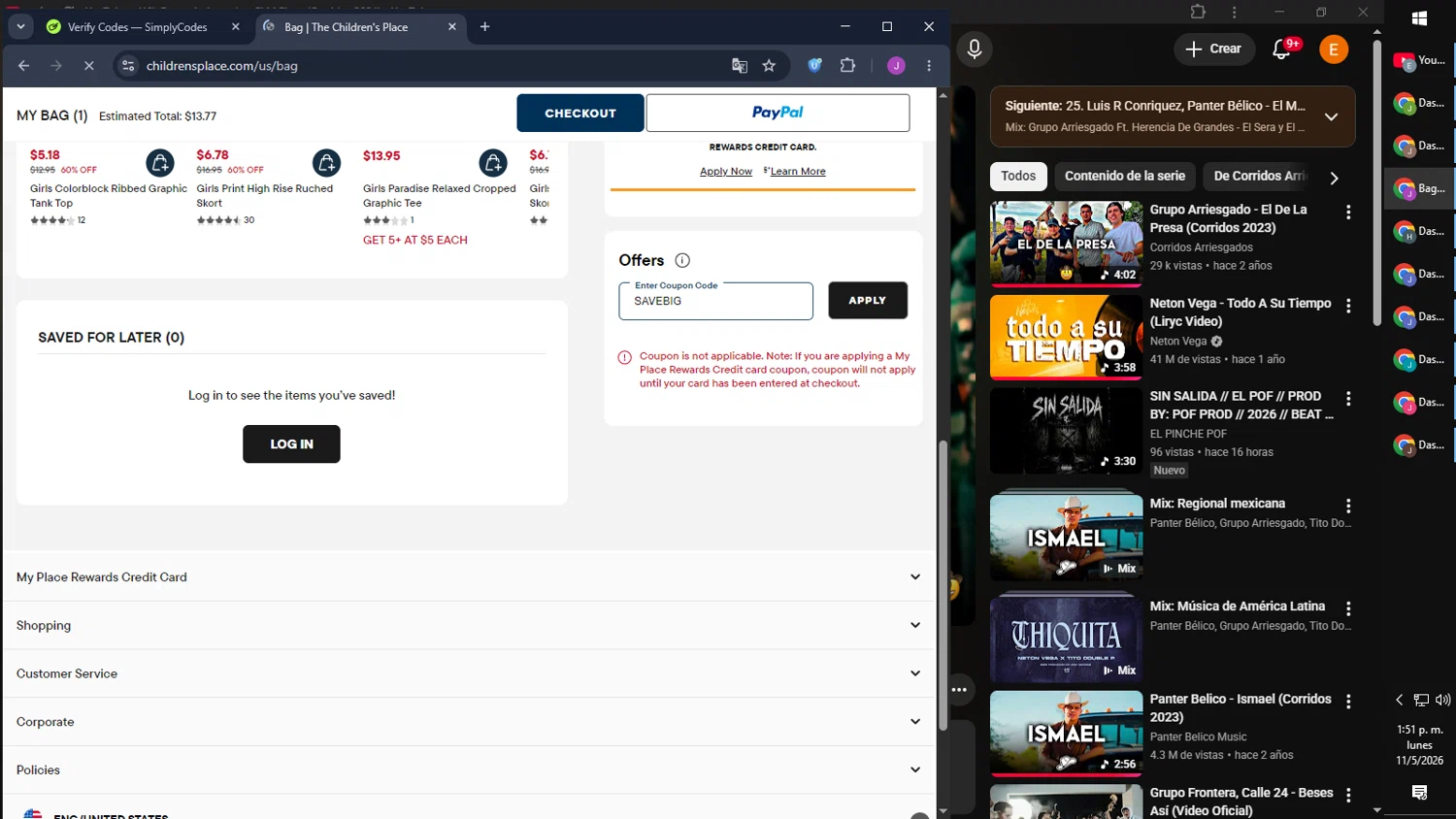The image size is (1456, 819).
Task: Go back in the Children's Place browser
Action: click(x=24, y=66)
